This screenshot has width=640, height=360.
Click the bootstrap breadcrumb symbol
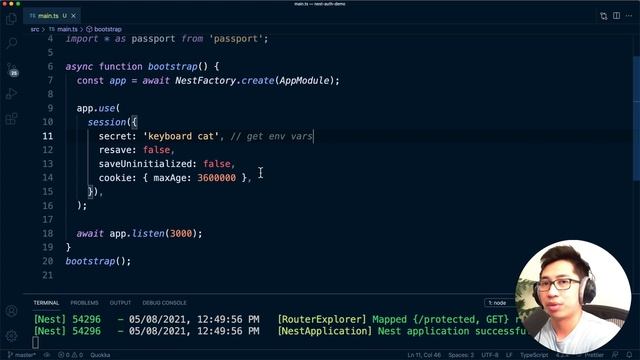pos(104,29)
